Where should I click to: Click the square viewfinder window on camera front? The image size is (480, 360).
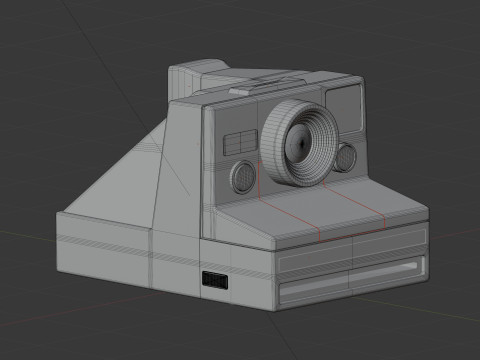pos(344,108)
